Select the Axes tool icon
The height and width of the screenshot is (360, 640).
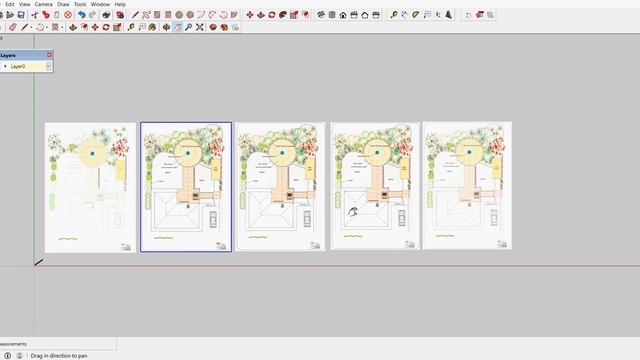point(438,15)
